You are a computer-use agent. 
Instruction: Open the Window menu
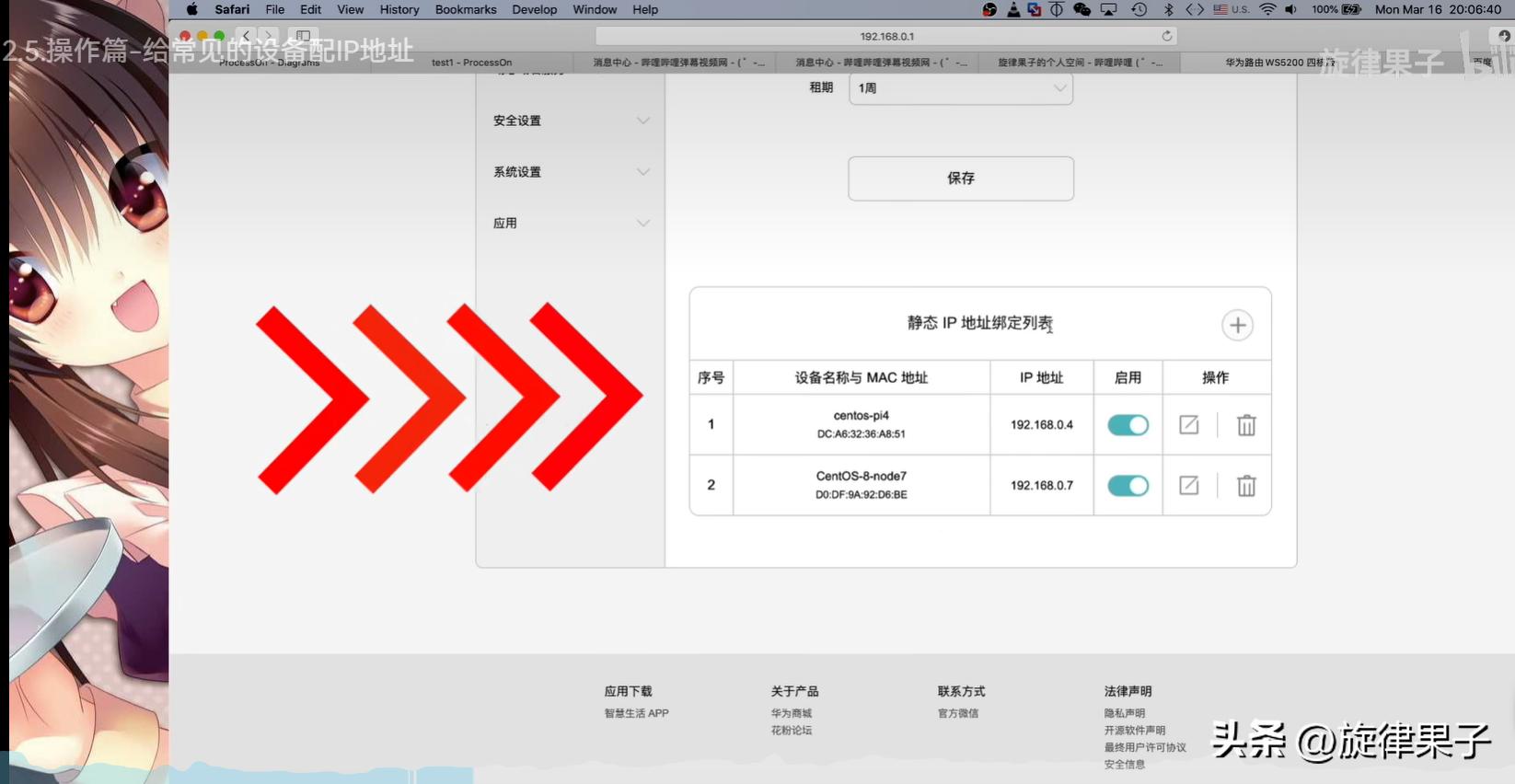pyautogui.click(x=595, y=9)
